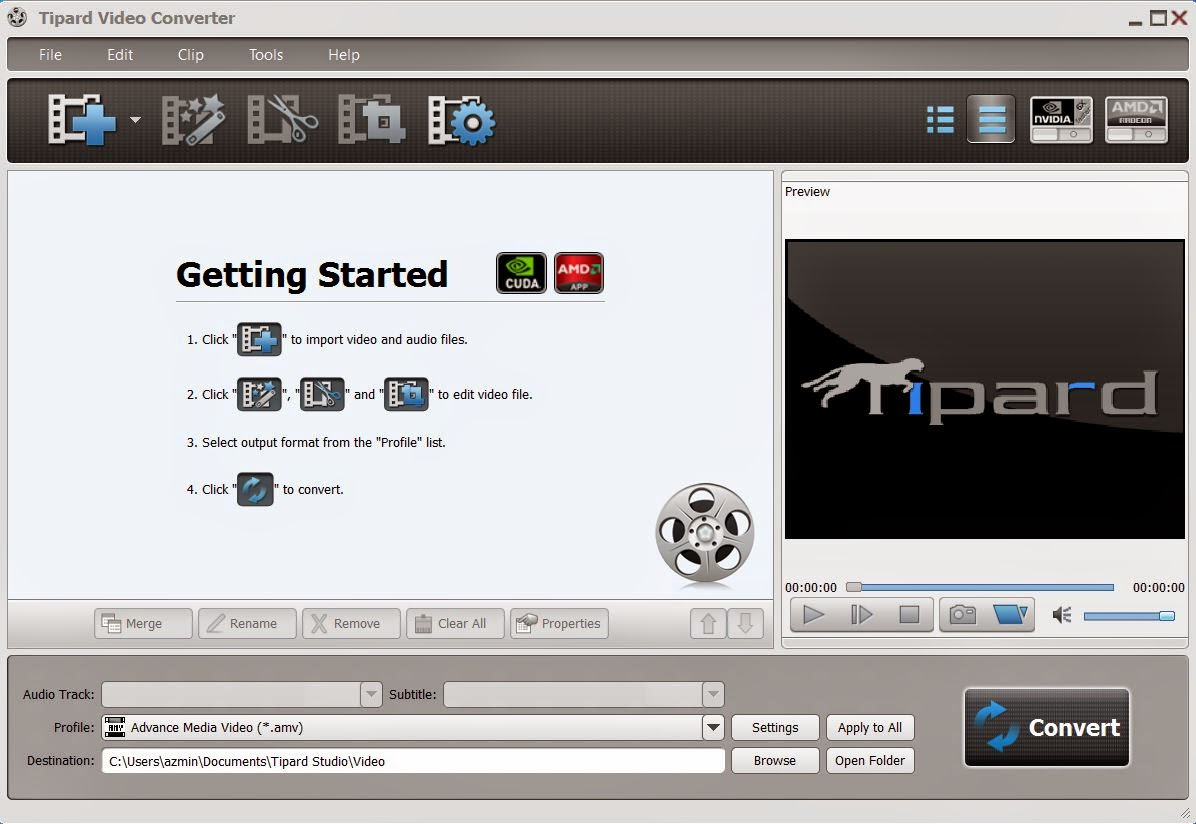
Task: Click the Destination path input field
Action: pos(413,761)
